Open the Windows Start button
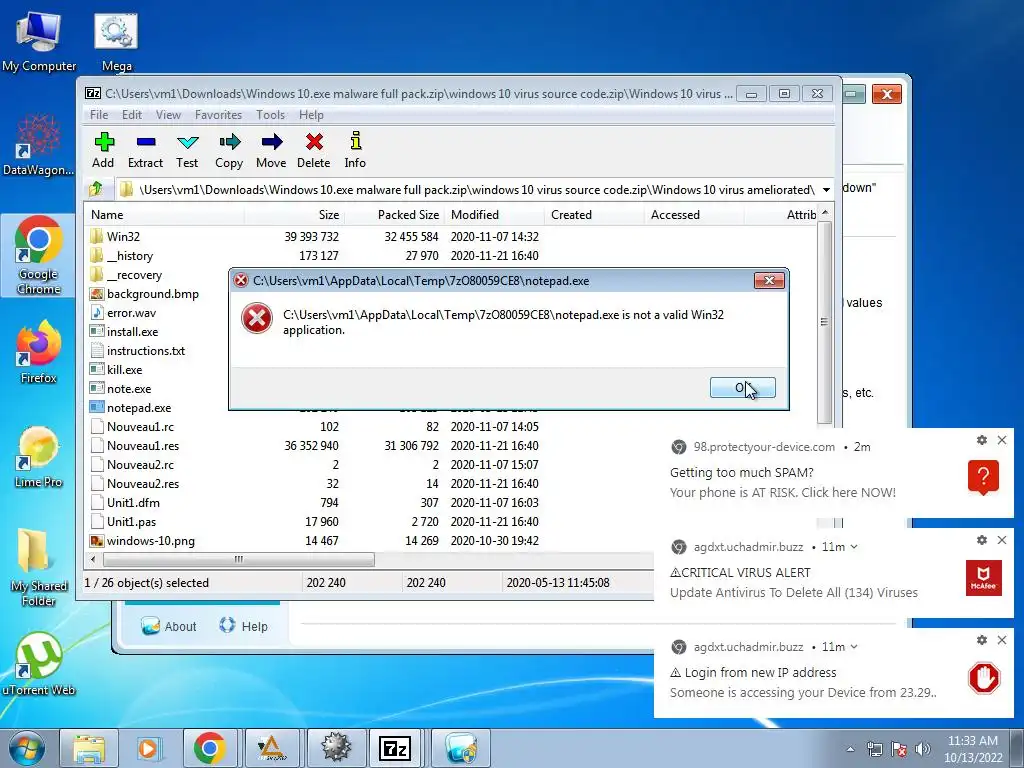 [27, 748]
